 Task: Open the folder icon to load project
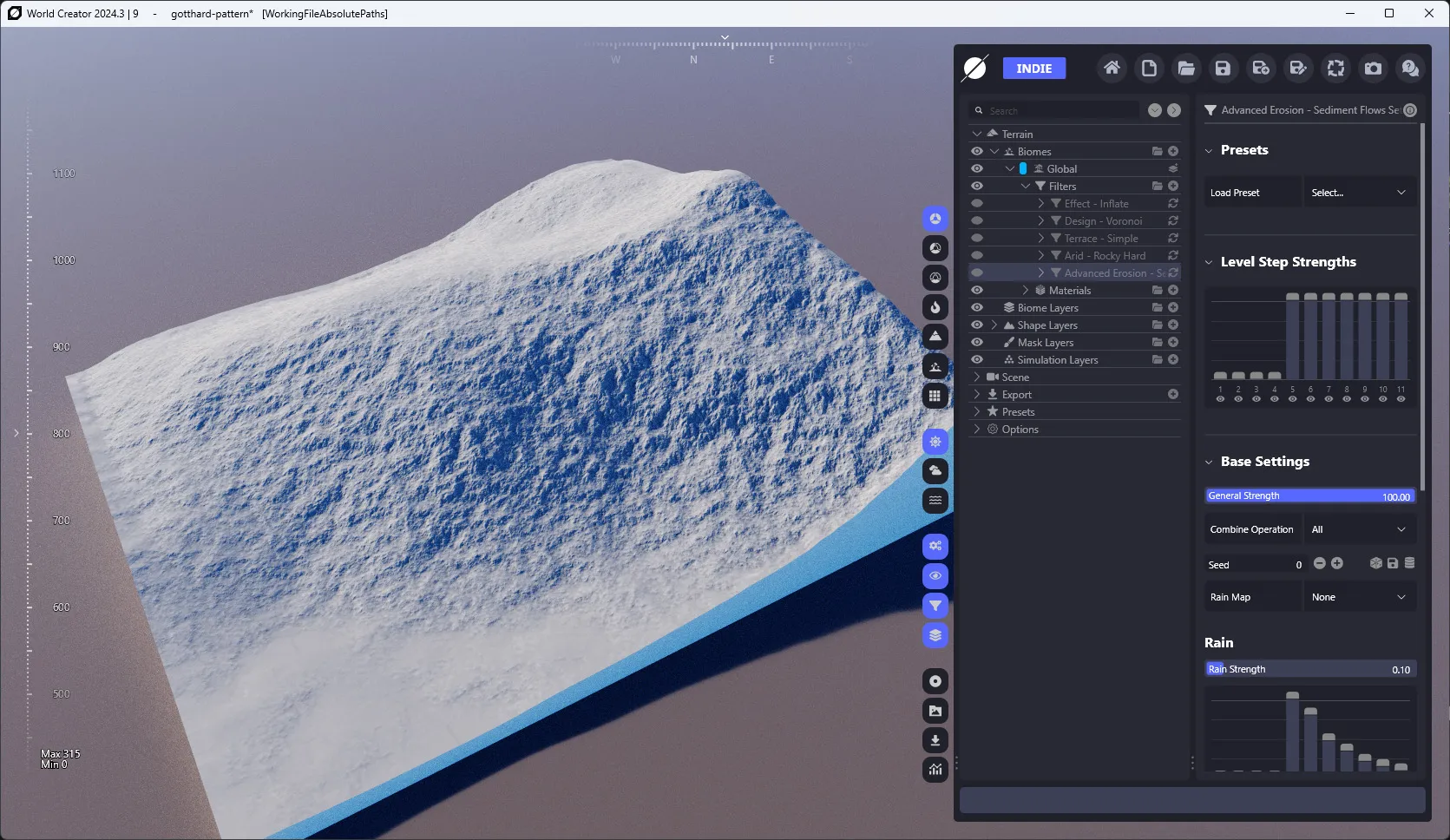tap(1185, 68)
